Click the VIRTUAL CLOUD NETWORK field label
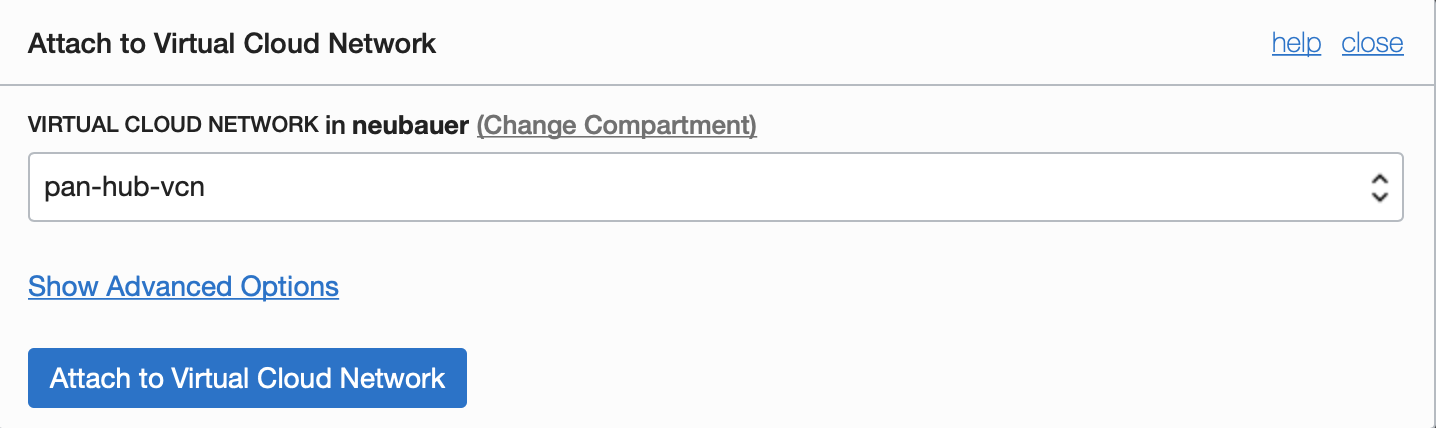This screenshot has height=428, width=1436. point(173,125)
